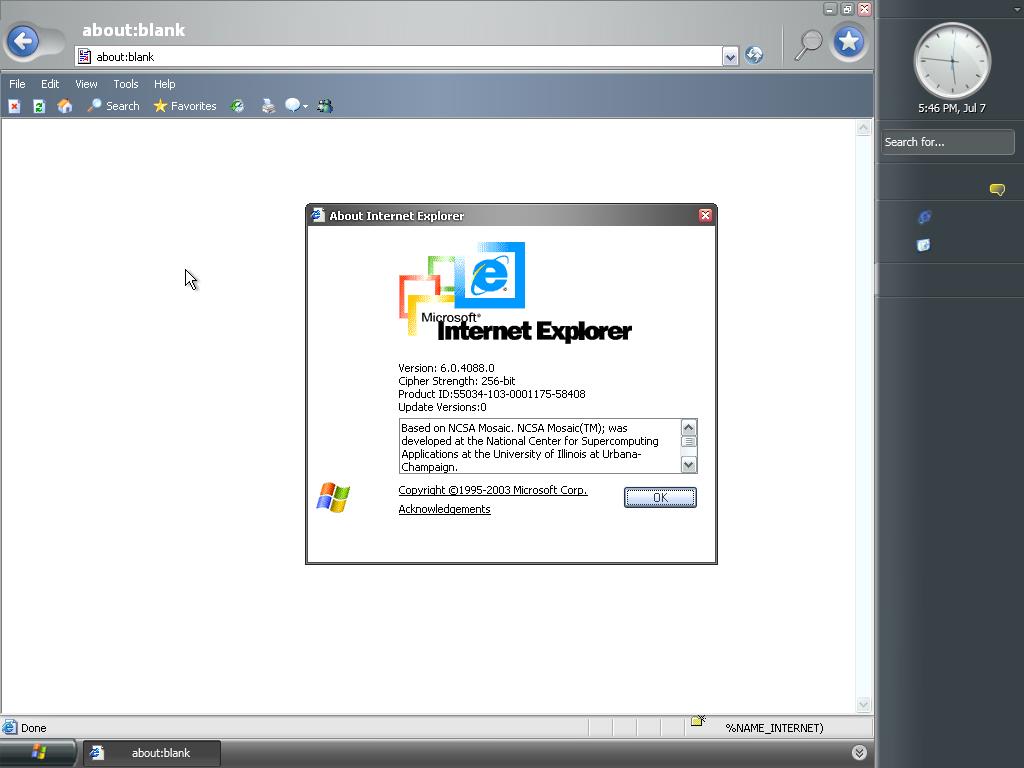The height and width of the screenshot is (768, 1024).
Task: Click the Done status bar text
Action: coord(33,728)
